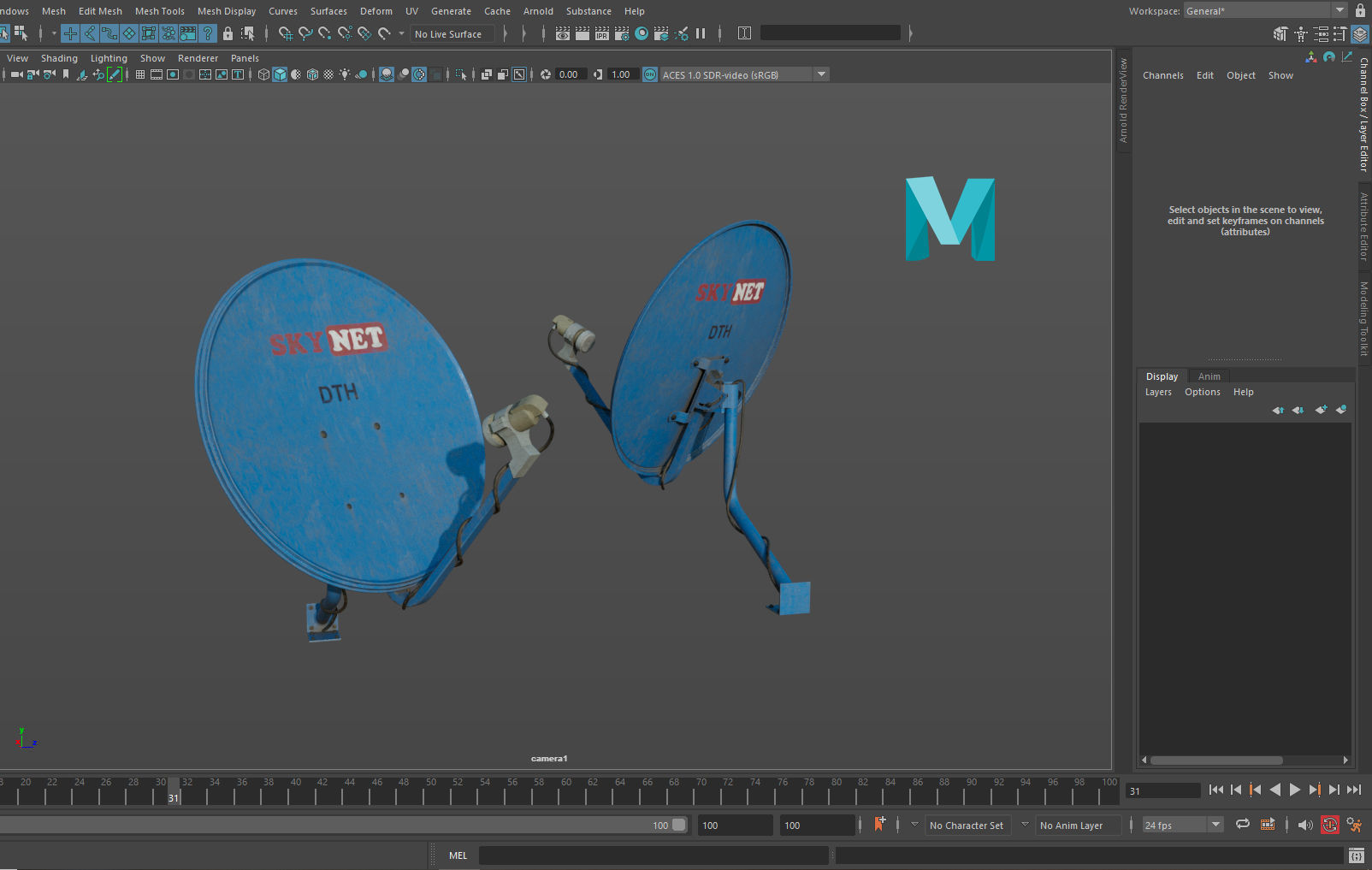Screen dimensions: 1372x870
Task: Select smooth shade all cube icon
Action: (280, 74)
